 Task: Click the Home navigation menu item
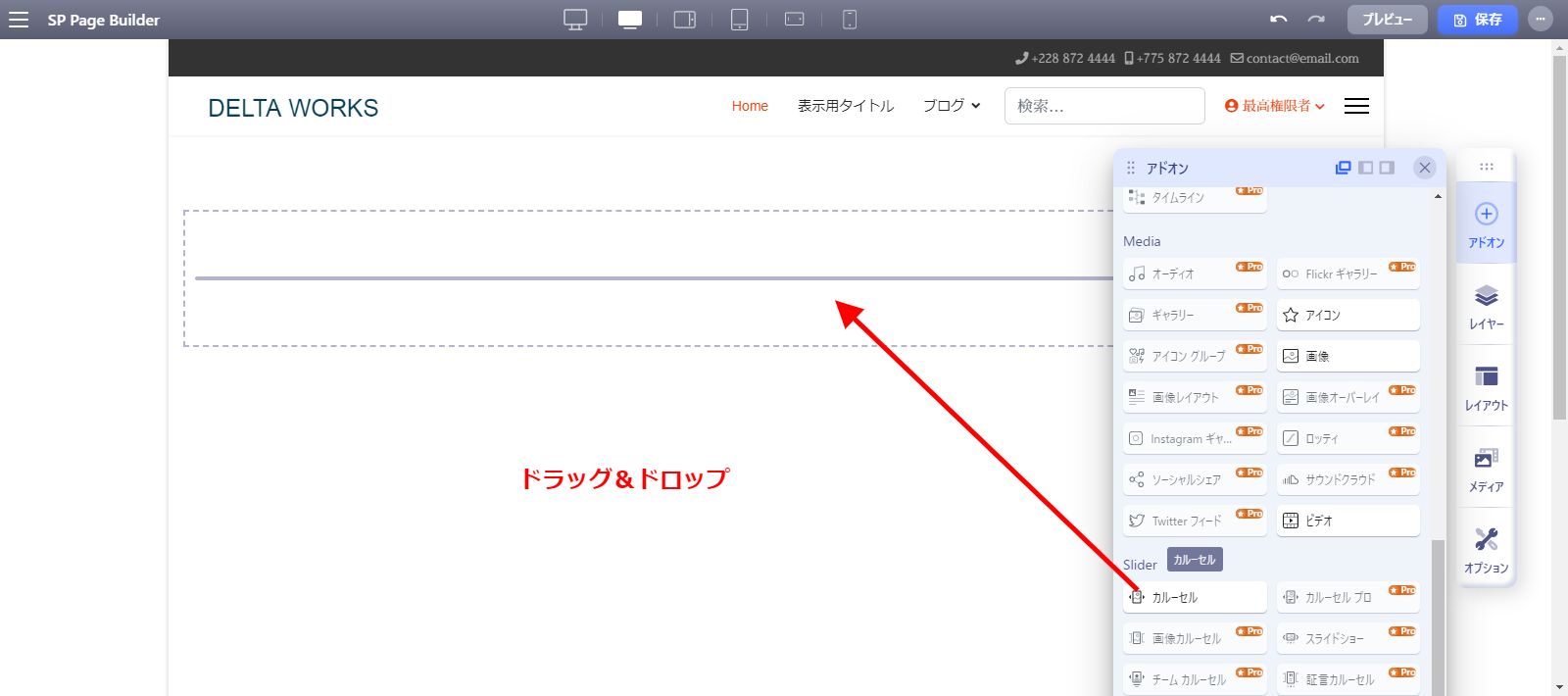750,106
